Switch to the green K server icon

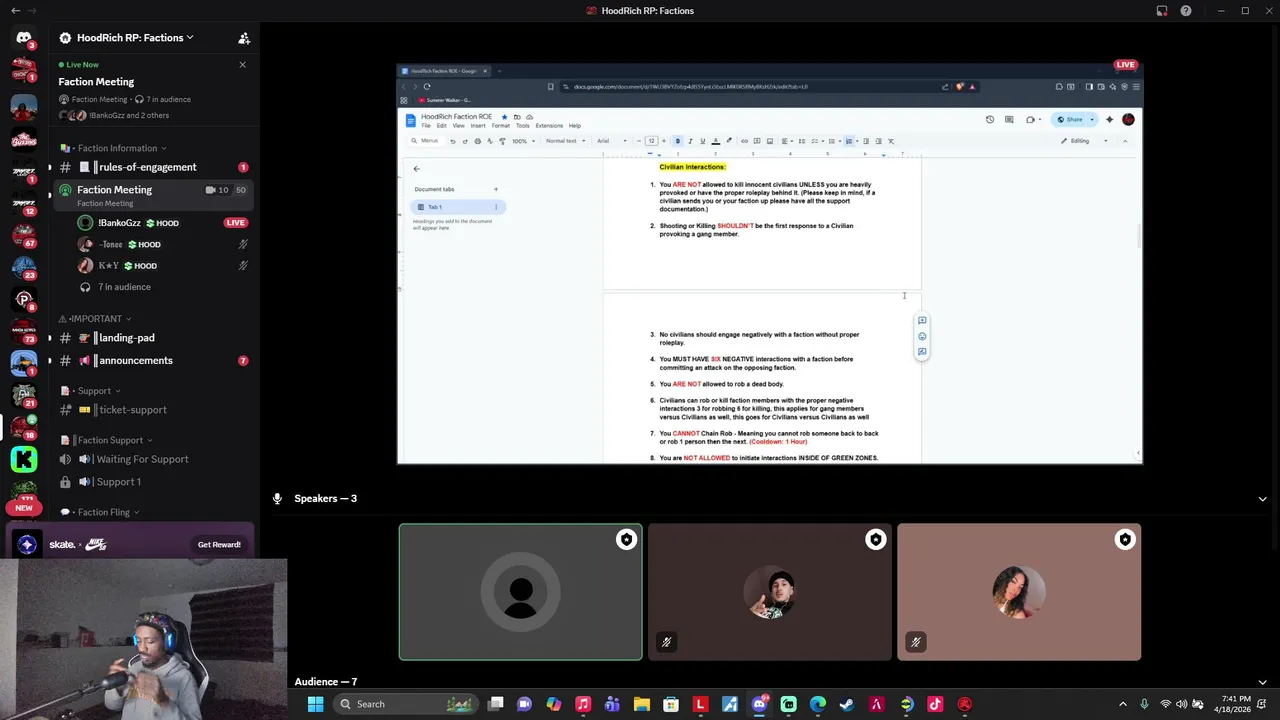(24, 459)
